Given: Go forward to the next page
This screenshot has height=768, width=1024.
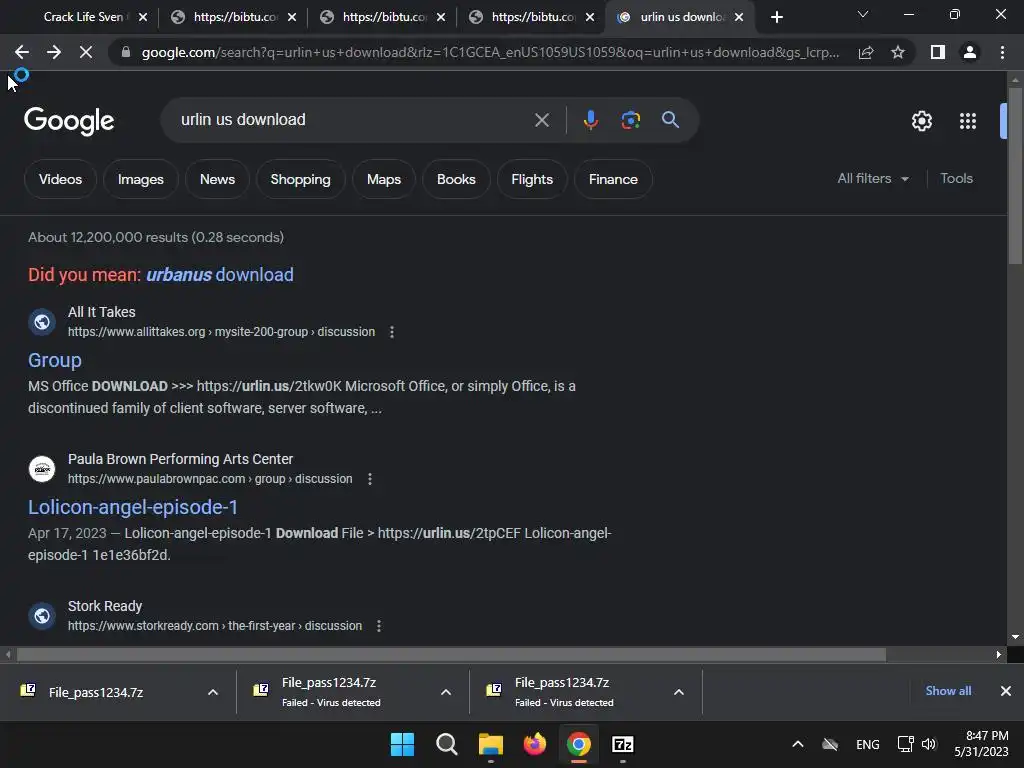Looking at the screenshot, I should coord(54,52).
